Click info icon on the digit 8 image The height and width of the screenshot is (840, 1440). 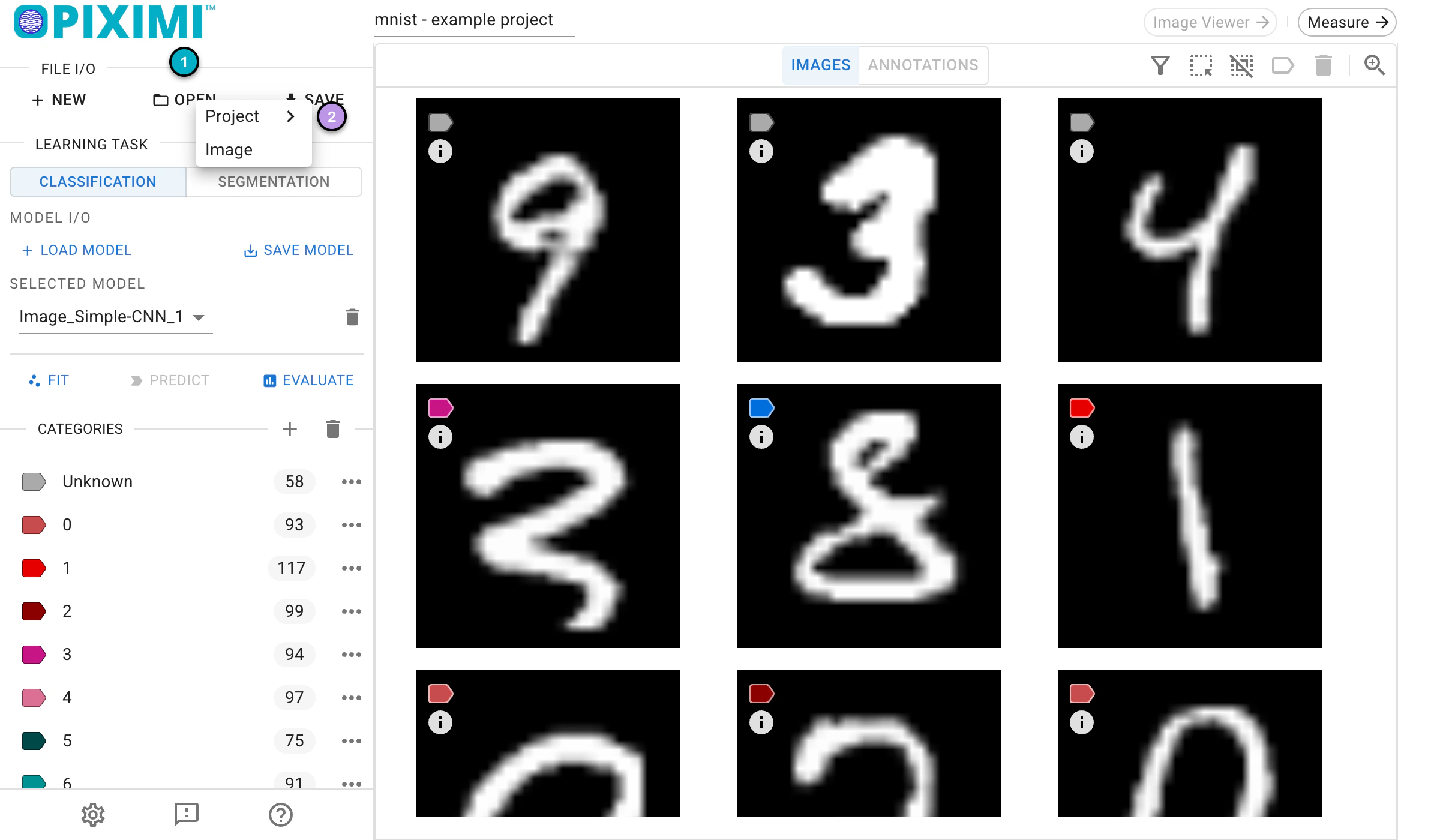pos(761,437)
